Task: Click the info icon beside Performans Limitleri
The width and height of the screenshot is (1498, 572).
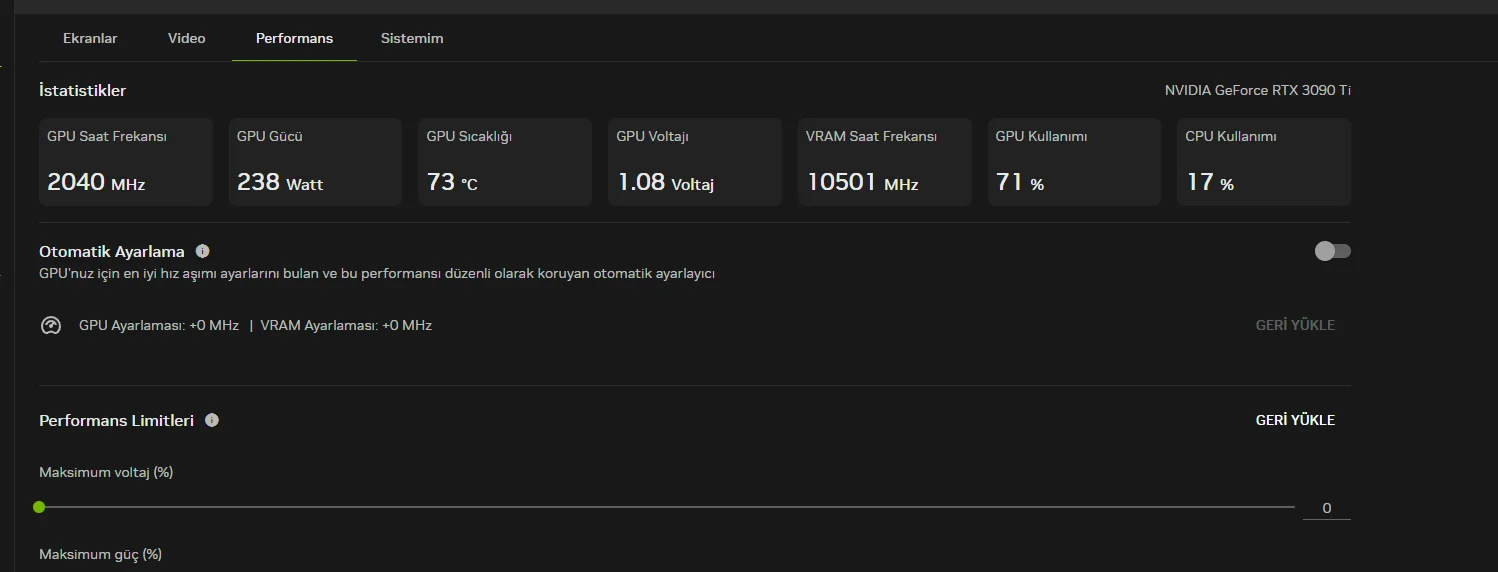Action: [212, 420]
